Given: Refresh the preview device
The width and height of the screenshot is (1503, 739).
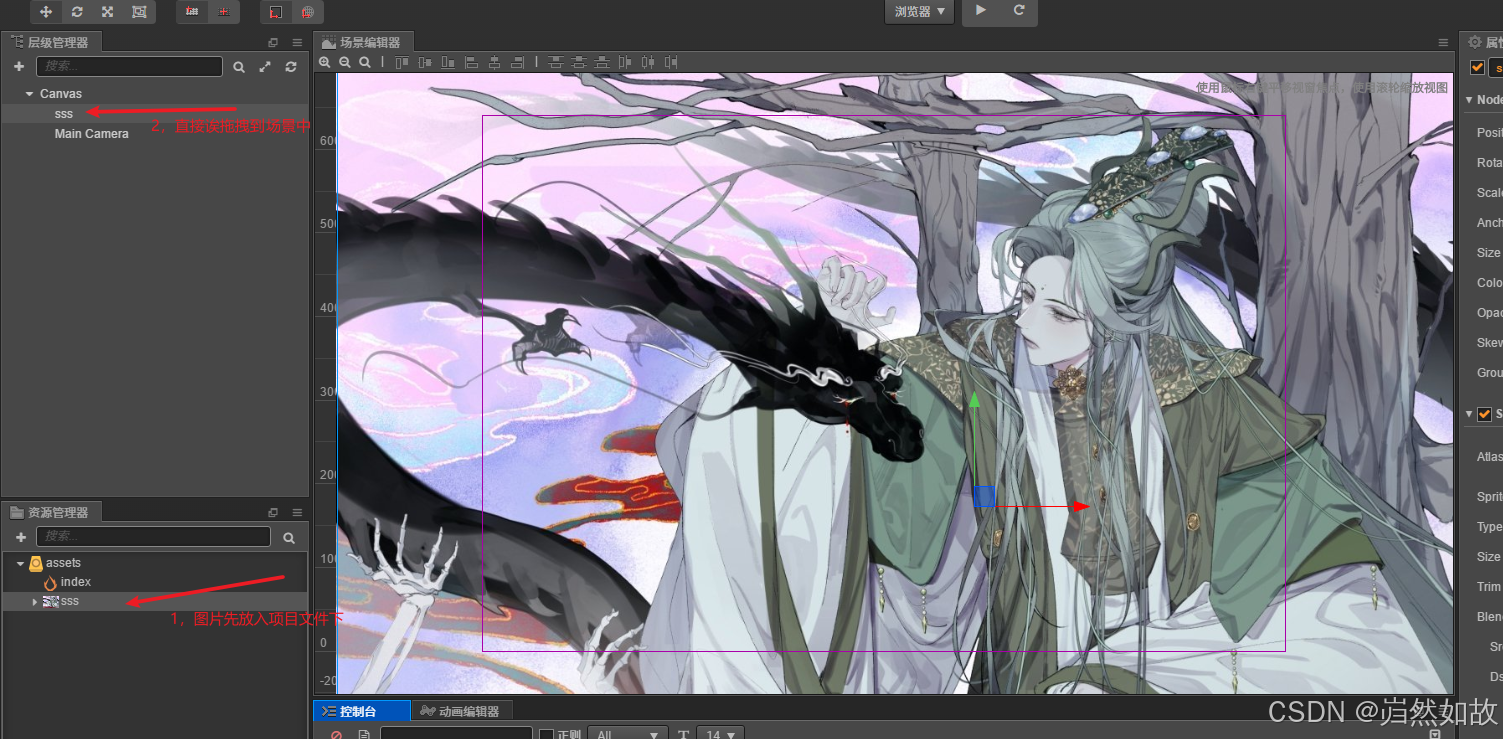Looking at the screenshot, I should click(1019, 11).
